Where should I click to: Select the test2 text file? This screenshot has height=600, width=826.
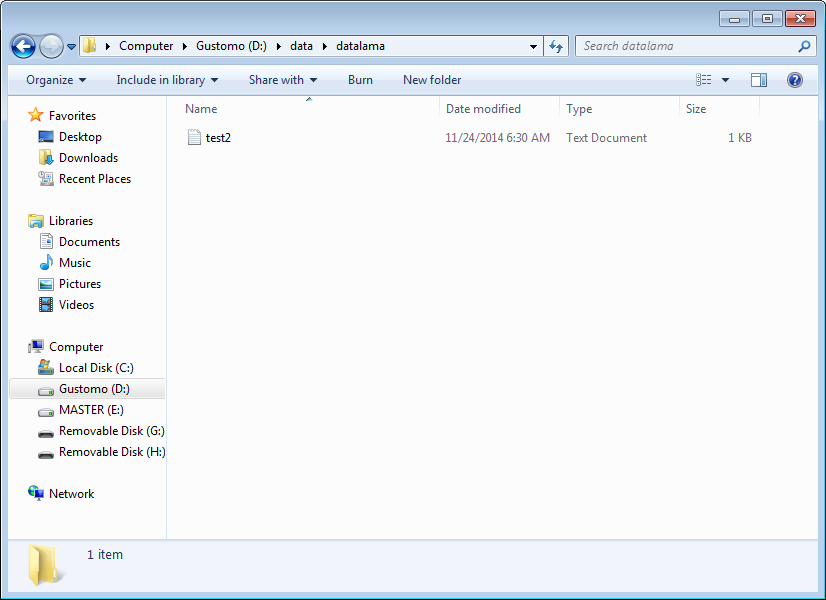coord(218,138)
